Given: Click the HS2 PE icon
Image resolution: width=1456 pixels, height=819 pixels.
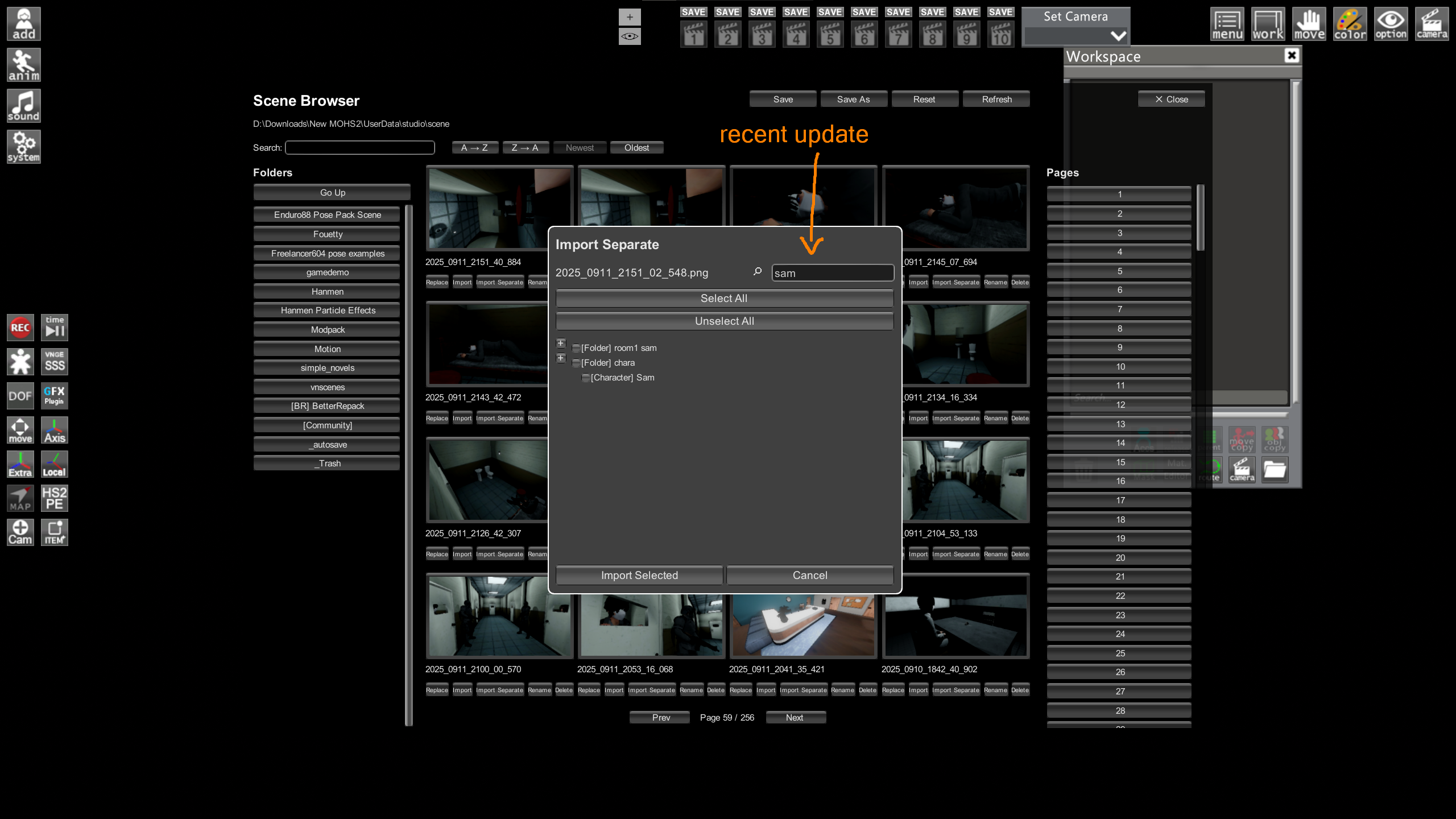Looking at the screenshot, I should pyautogui.click(x=54, y=498).
